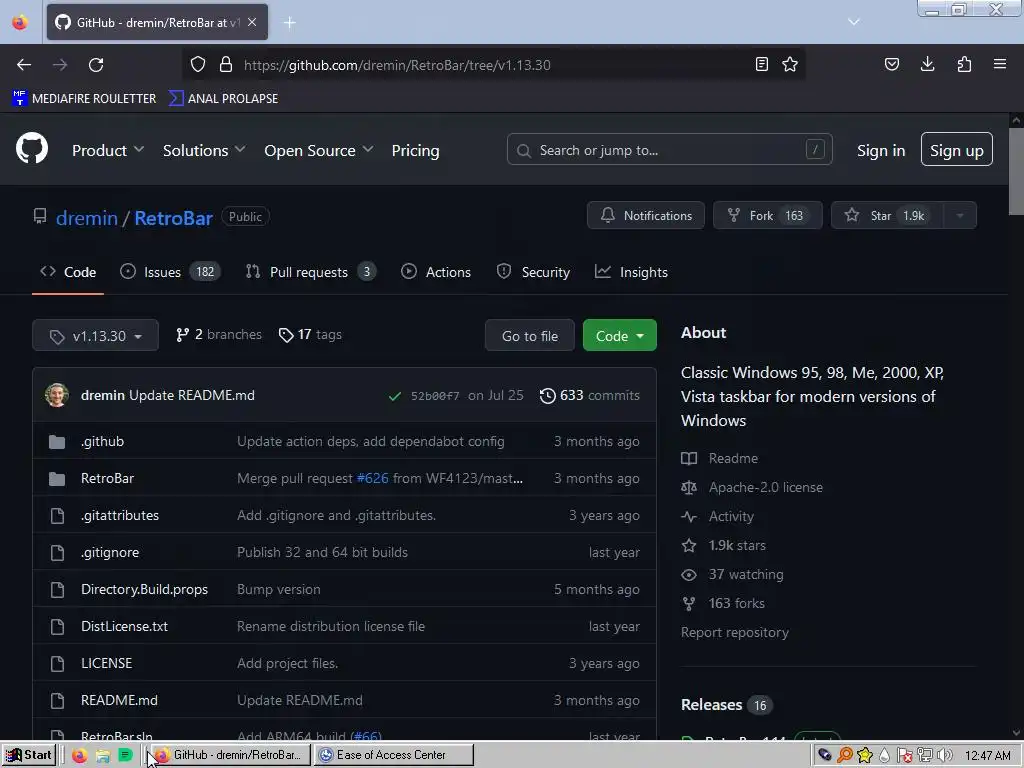This screenshot has height=768, width=1024.
Task: Open the green checkmark commit status
Action: pyautogui.click(x=394, y=396)
